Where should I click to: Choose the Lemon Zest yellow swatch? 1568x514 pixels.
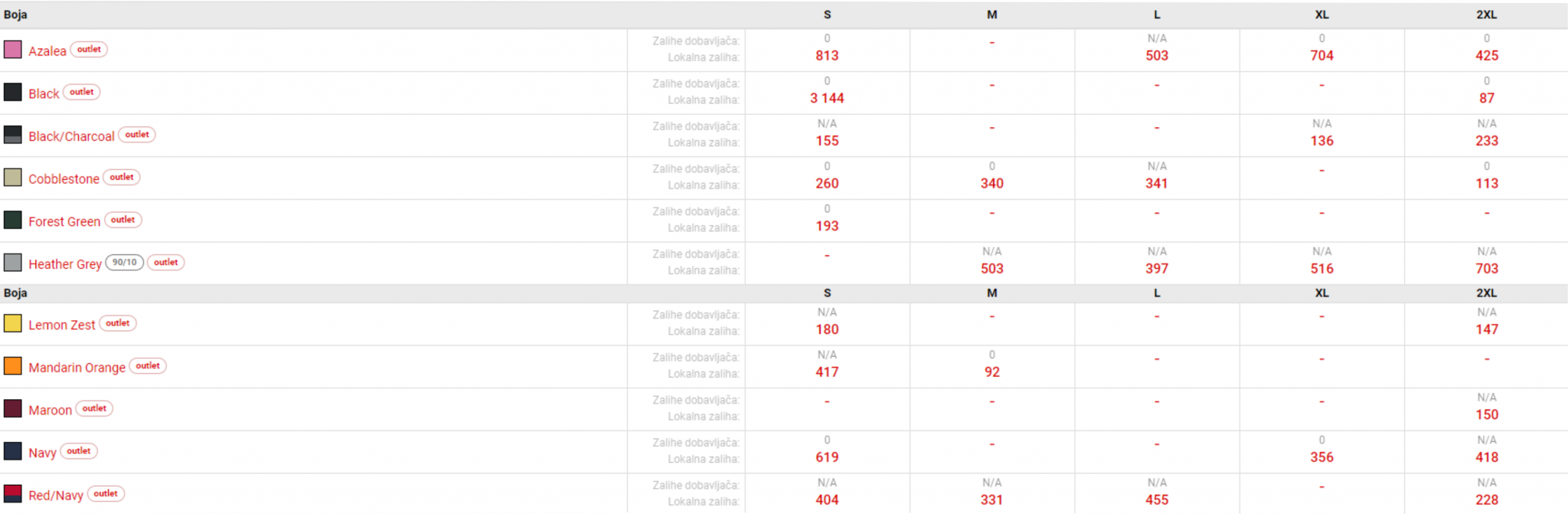click(x=13, y=323)
